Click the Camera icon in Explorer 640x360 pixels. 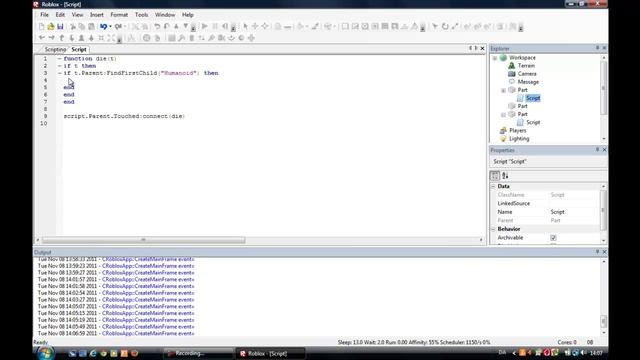click(x=511, y=73)
